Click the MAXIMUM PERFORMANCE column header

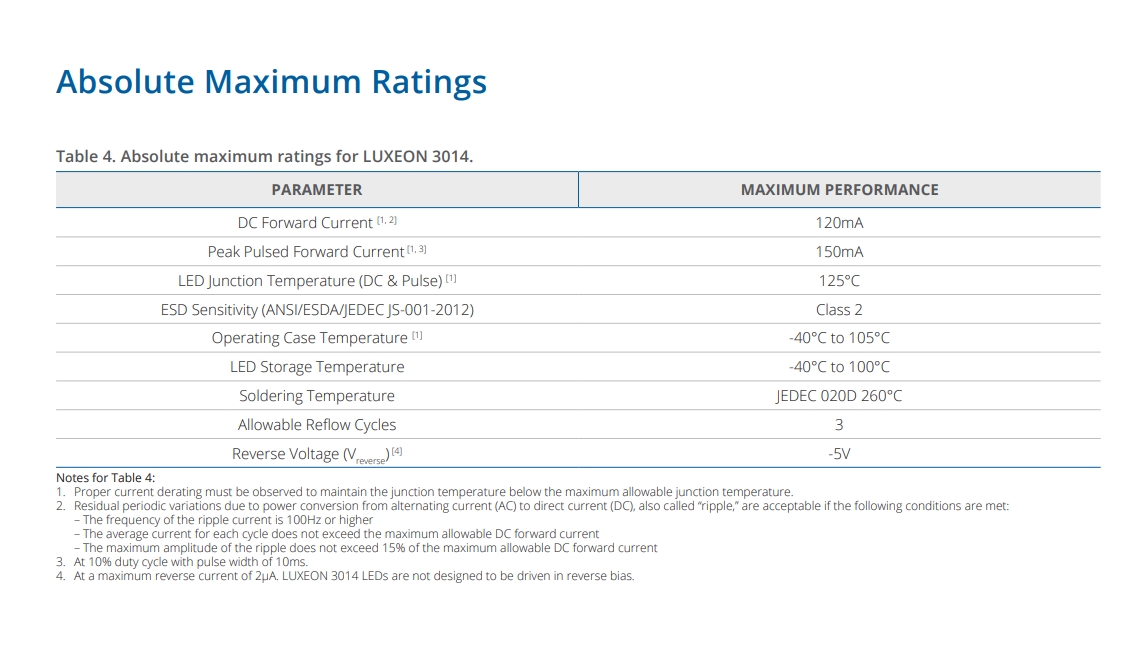pos(840,189)
